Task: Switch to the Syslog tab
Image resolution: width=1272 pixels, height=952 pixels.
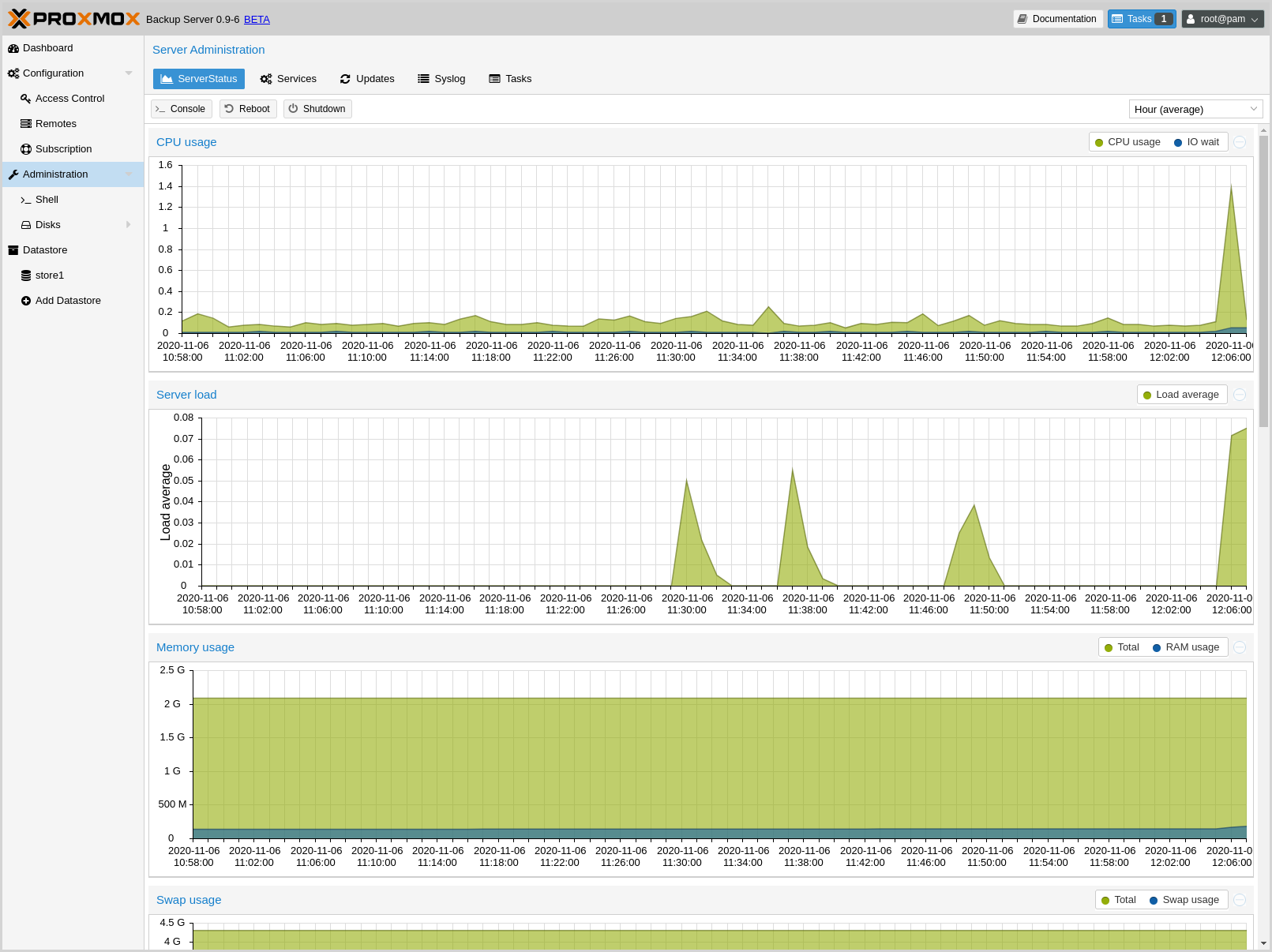Action: 441,79
